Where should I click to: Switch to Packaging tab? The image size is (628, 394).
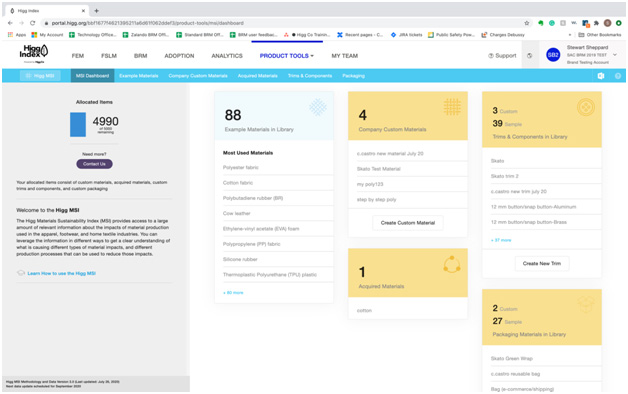pos(354,76)
